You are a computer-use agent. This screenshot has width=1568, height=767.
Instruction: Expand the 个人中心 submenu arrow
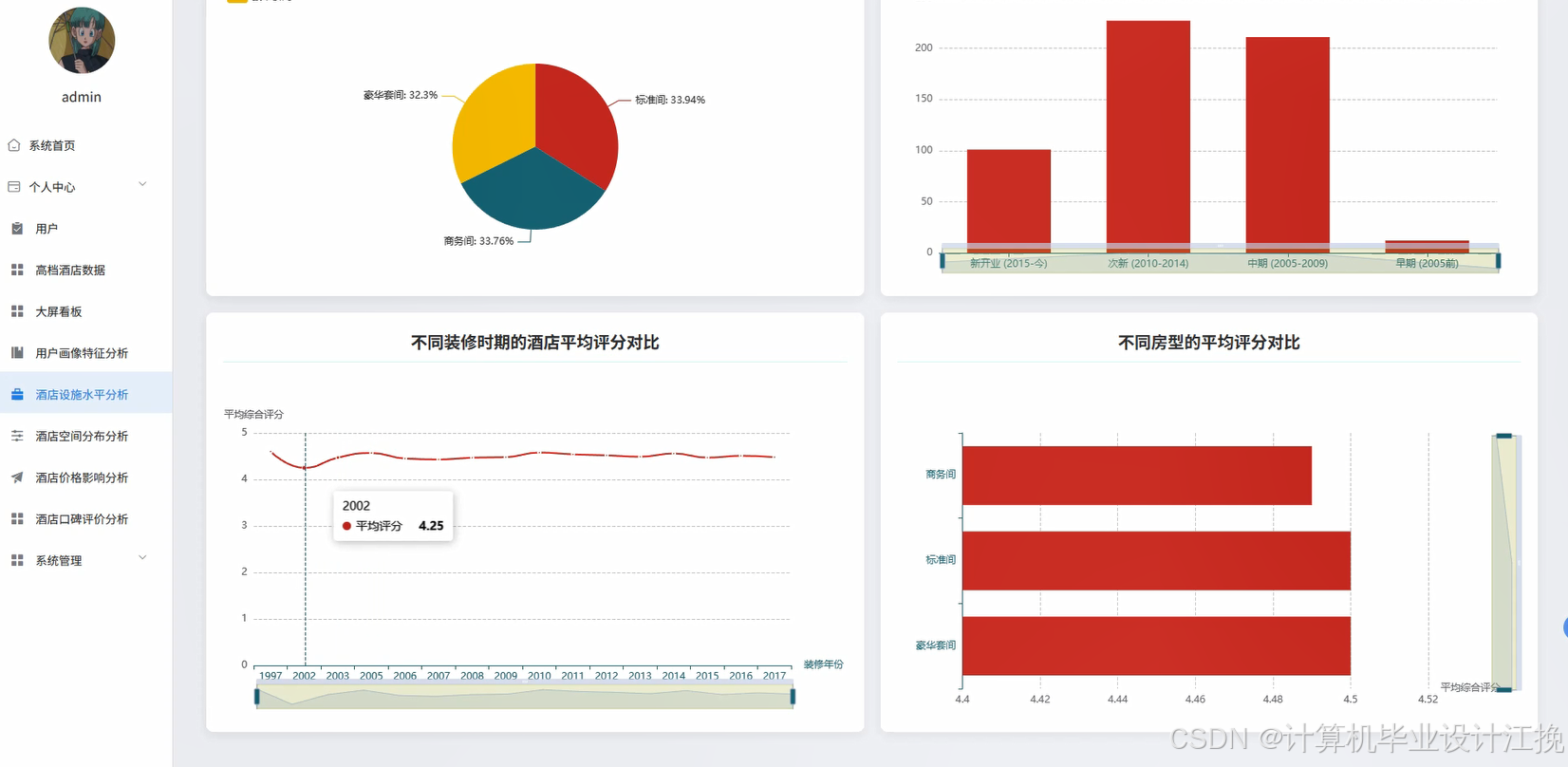pos(142,184)
